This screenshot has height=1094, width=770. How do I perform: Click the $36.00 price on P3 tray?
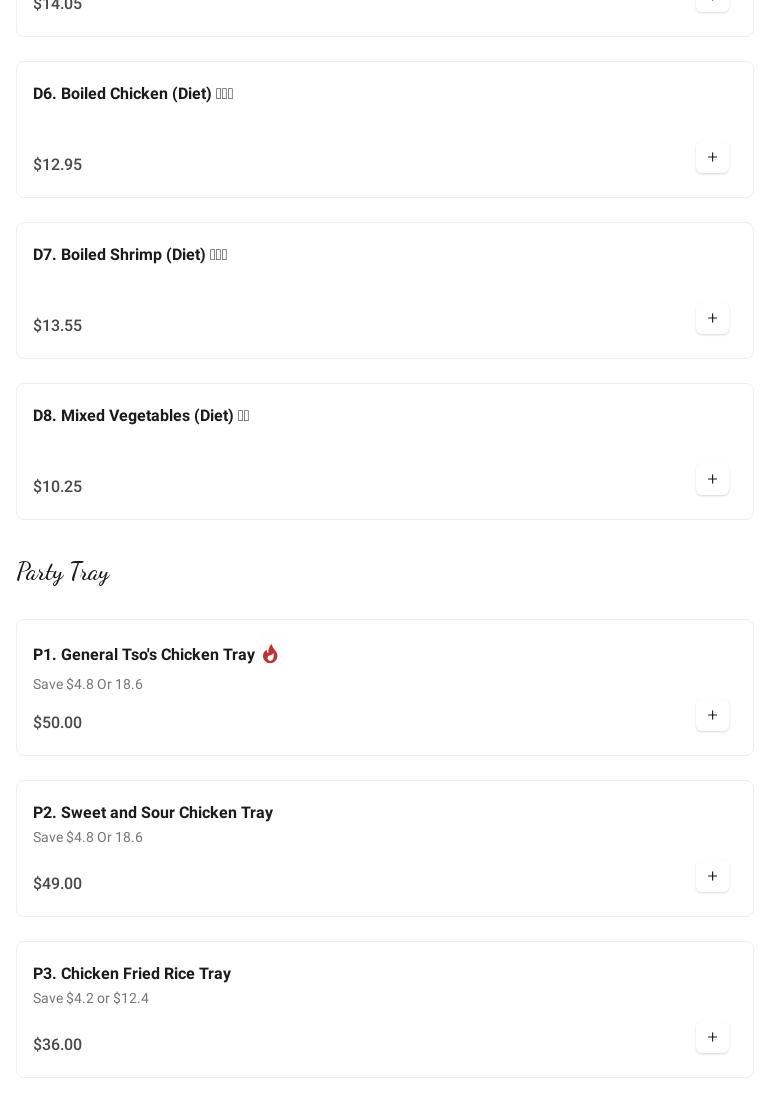[x=57, y=1045]
